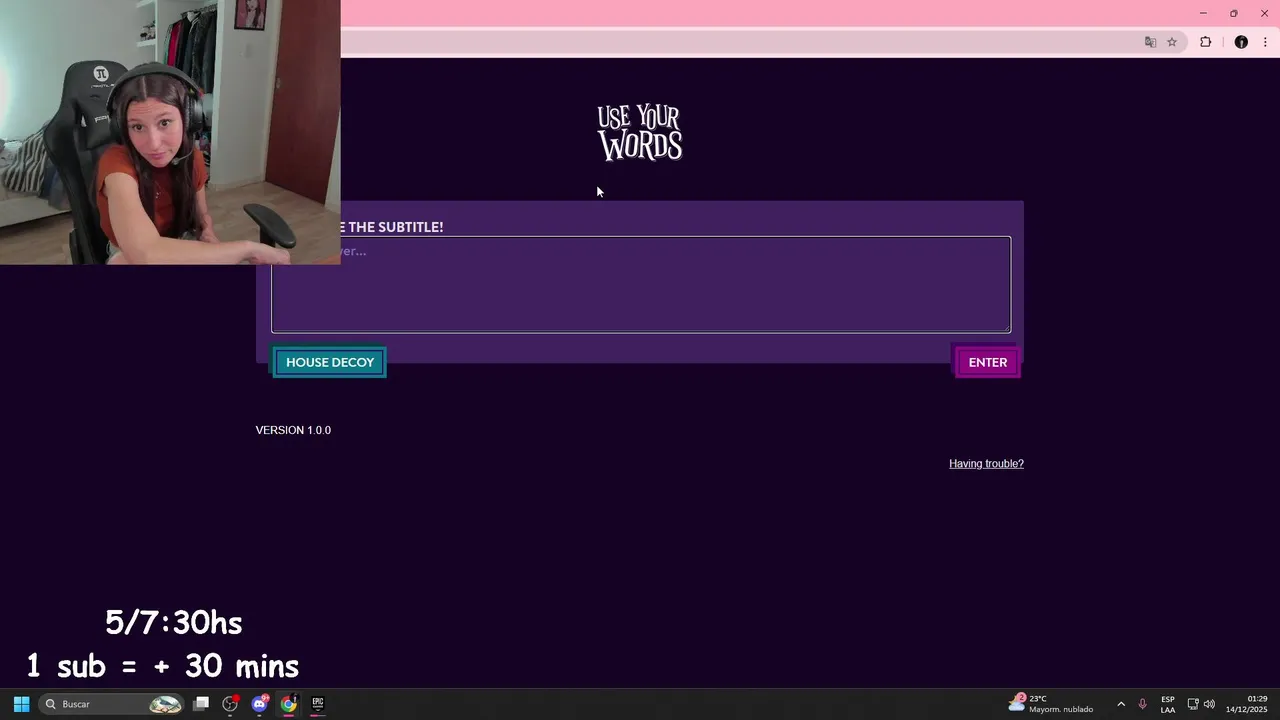
Task: Click the Use Your Words logo
Action: point(640,132)
